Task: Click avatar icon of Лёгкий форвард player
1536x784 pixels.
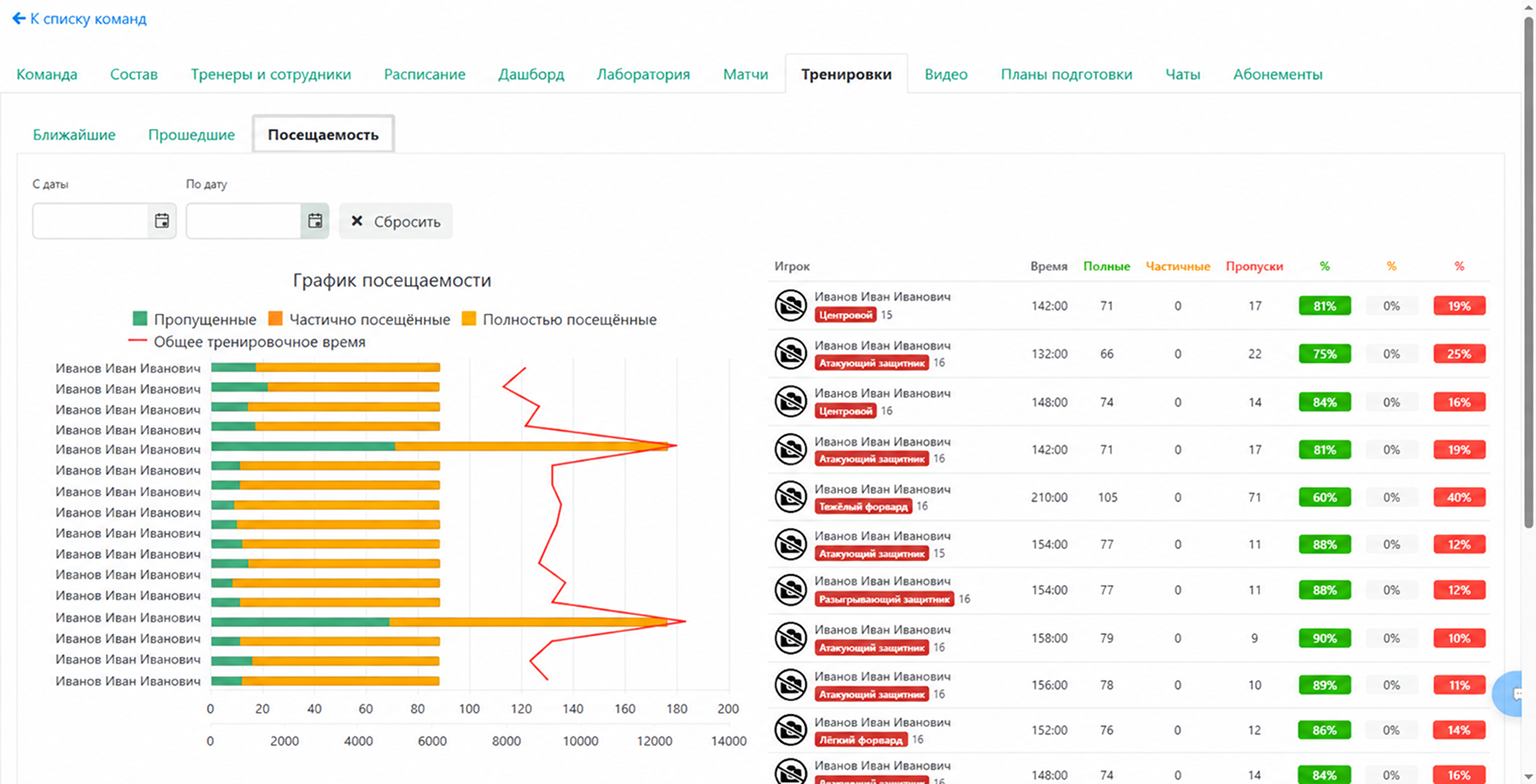Action: (791, 733)
